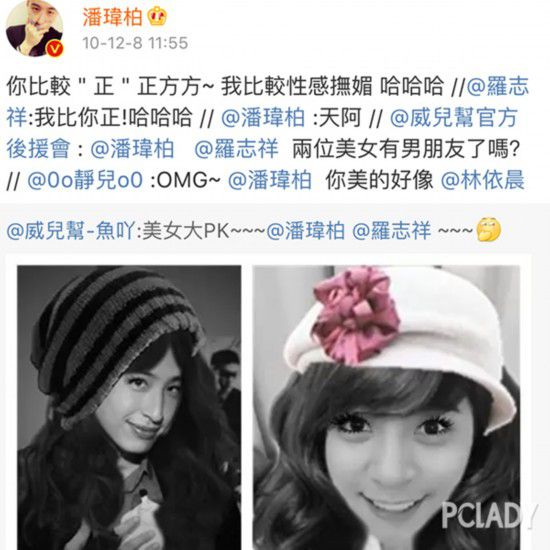Tap the orange verified V badge
The width and height of the screenshot is (550, 550).
point(55,49)
